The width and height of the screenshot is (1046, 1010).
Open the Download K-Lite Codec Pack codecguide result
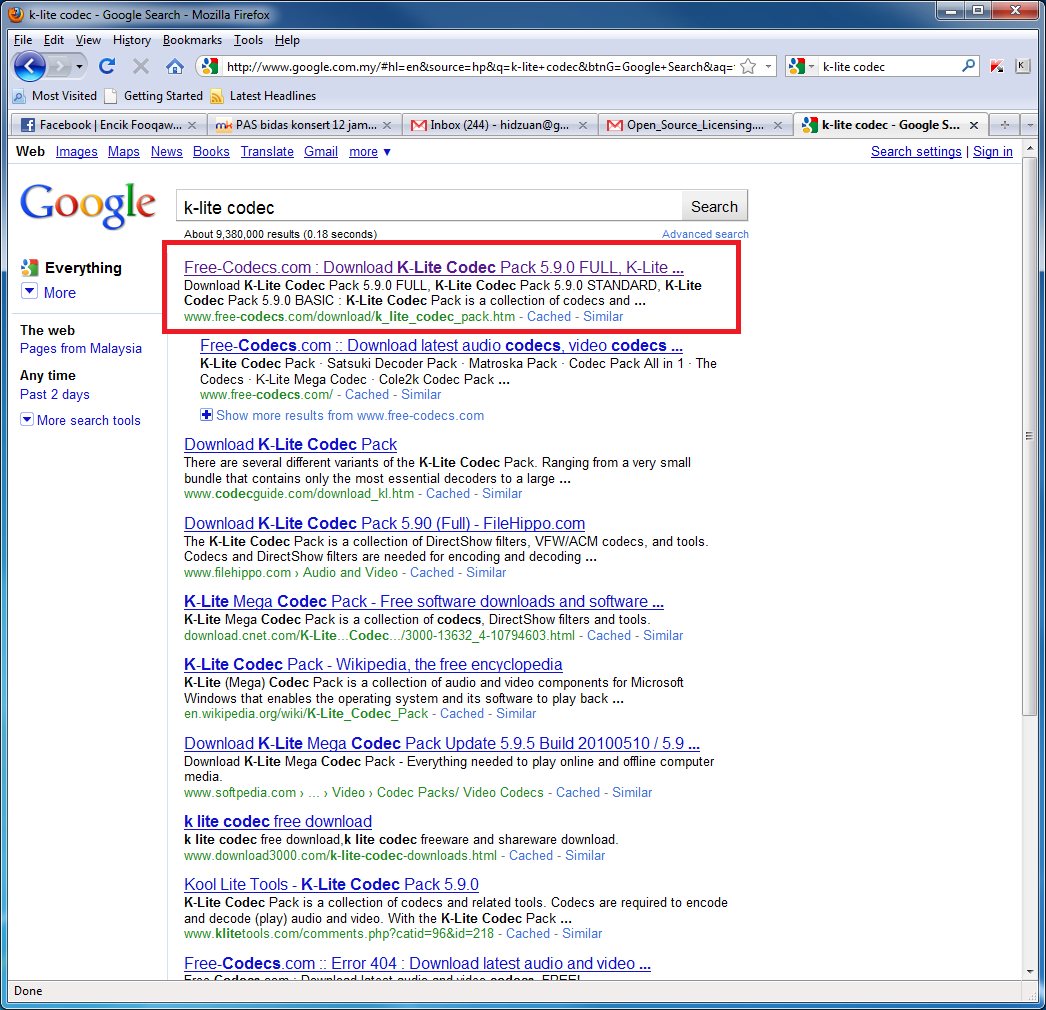point(290,444)
